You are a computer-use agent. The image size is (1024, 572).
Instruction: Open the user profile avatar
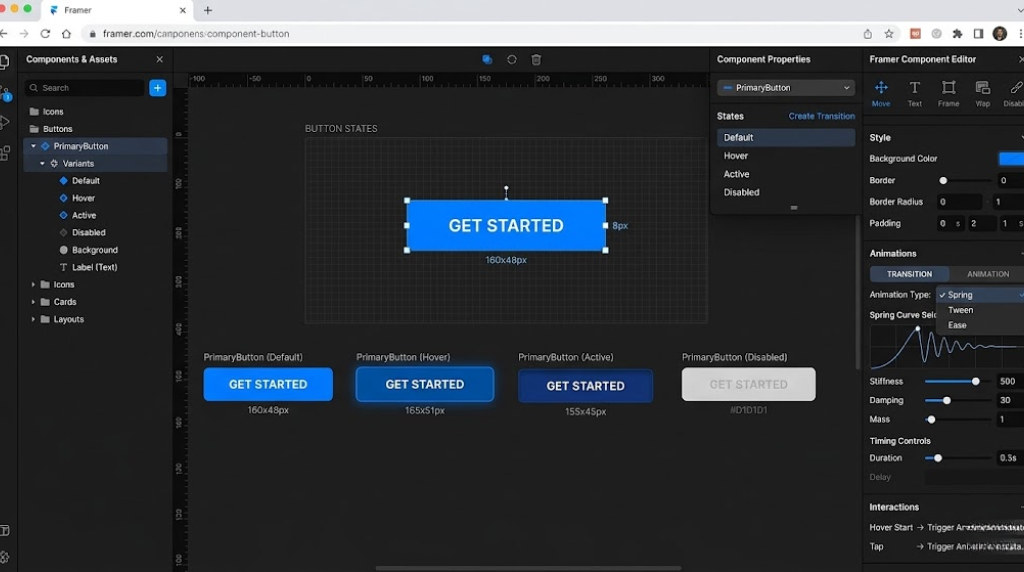pyautogui.click(x=1000, y=33)
